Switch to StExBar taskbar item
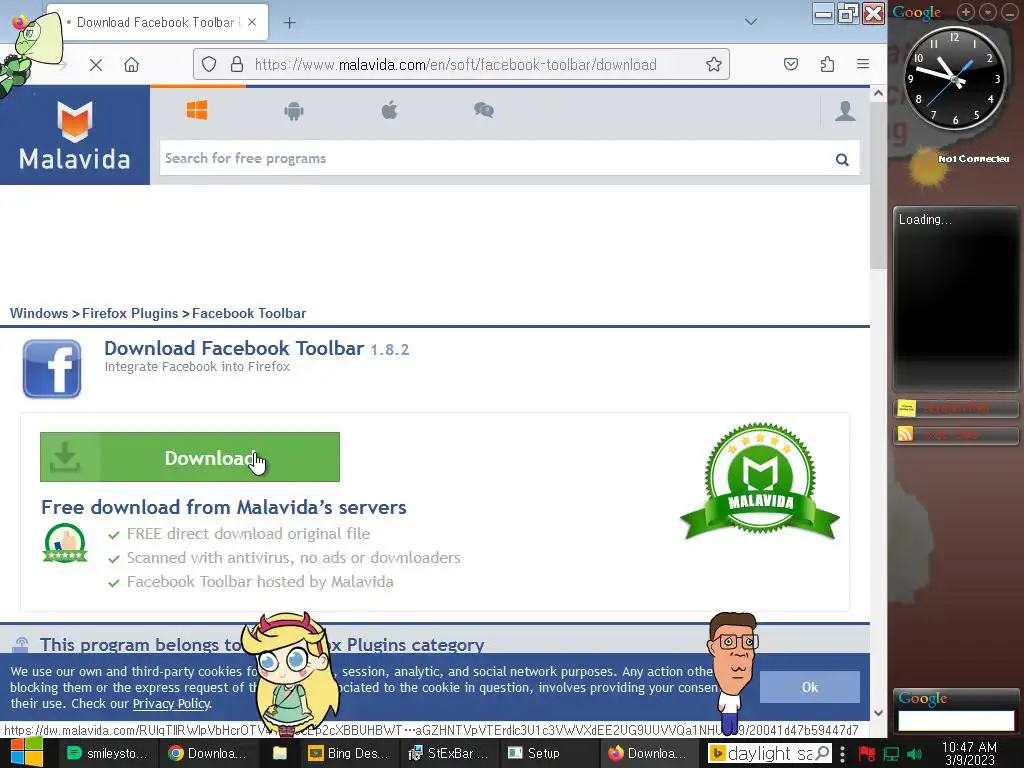 [x=449, y=754]
